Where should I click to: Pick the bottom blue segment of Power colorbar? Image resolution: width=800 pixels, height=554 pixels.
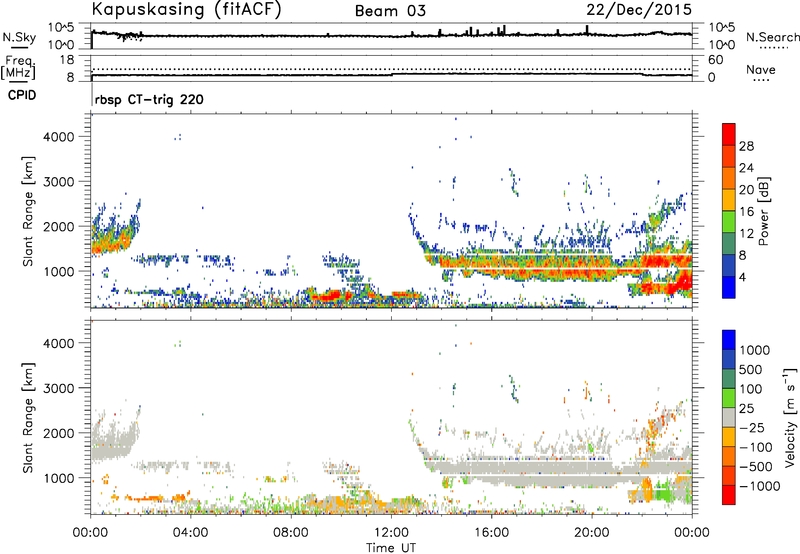click(729, 287)
